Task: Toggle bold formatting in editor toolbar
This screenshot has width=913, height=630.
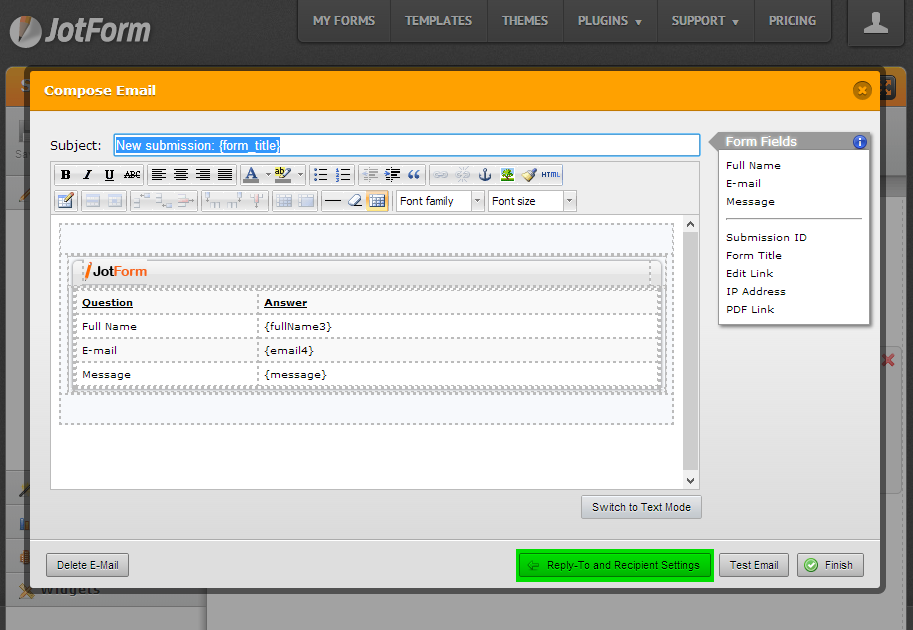Action: pyautogui.click(x=66, y=175)
